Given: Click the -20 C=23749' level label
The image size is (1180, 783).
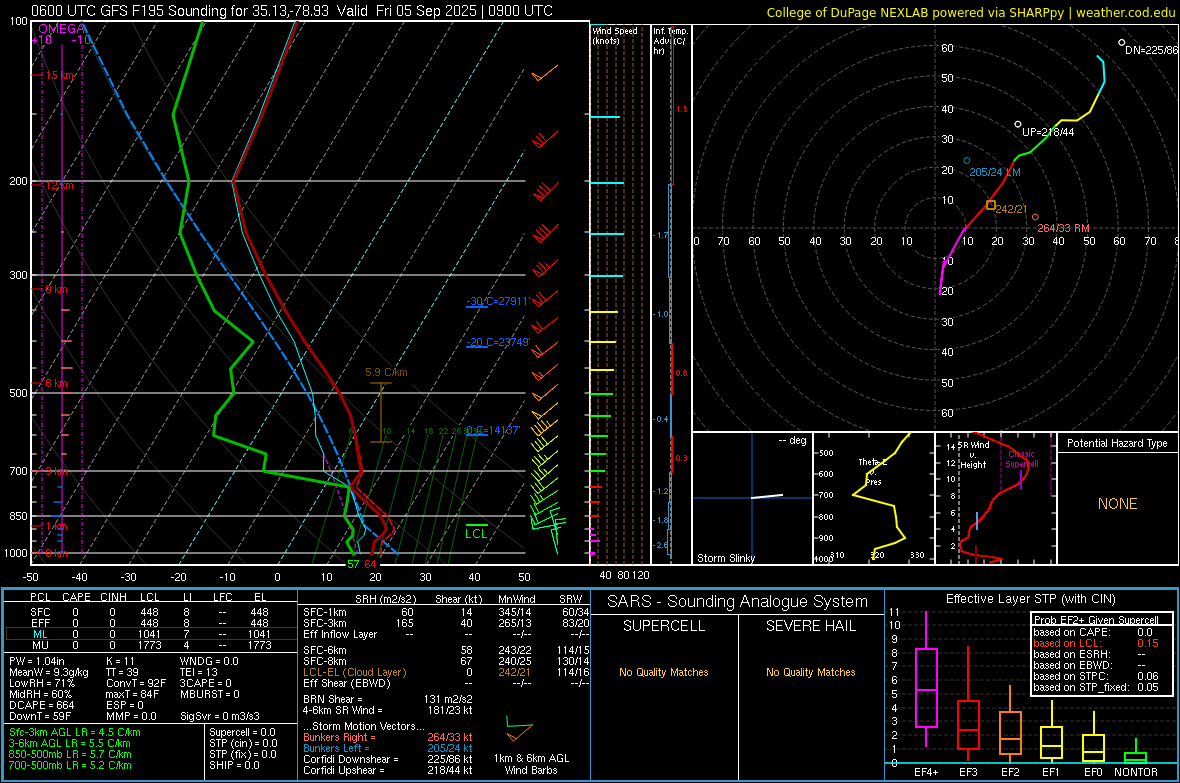Looking at the screenshot, I should tap(498, 342).
